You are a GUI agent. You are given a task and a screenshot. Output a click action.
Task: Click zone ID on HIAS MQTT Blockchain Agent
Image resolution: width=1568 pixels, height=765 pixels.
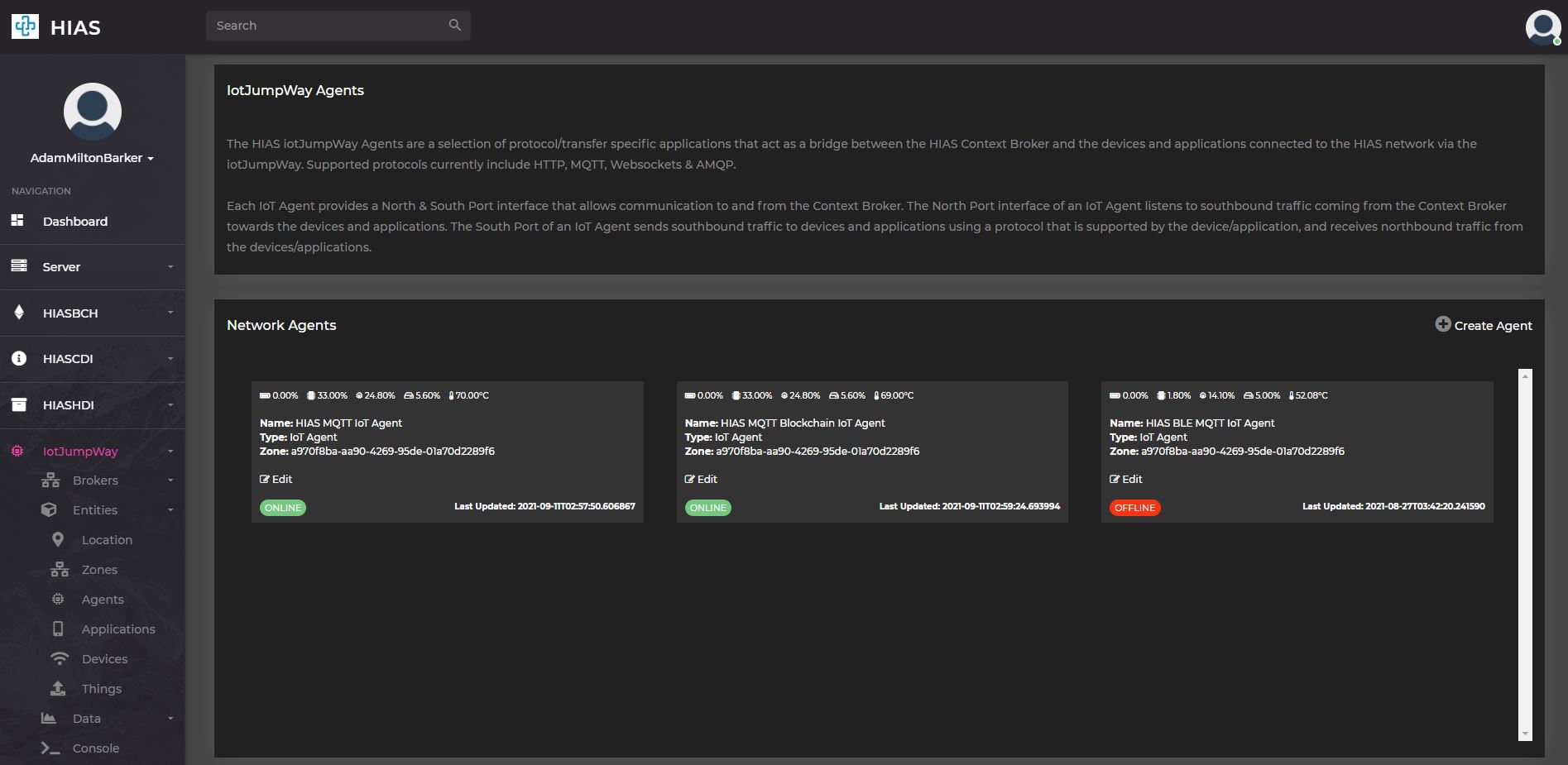pyautogui.click(x=818, y=452)
